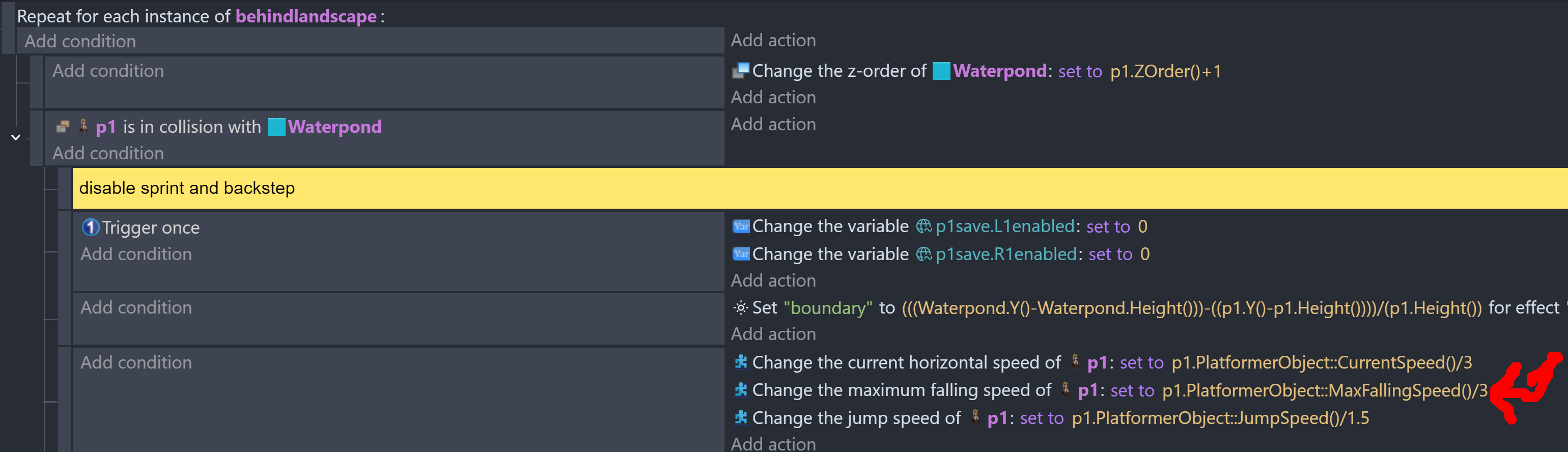This screenshot has height=452, width=1568.
Task: Click the platformer icon on the jump speed action
Action: (741, 417)
